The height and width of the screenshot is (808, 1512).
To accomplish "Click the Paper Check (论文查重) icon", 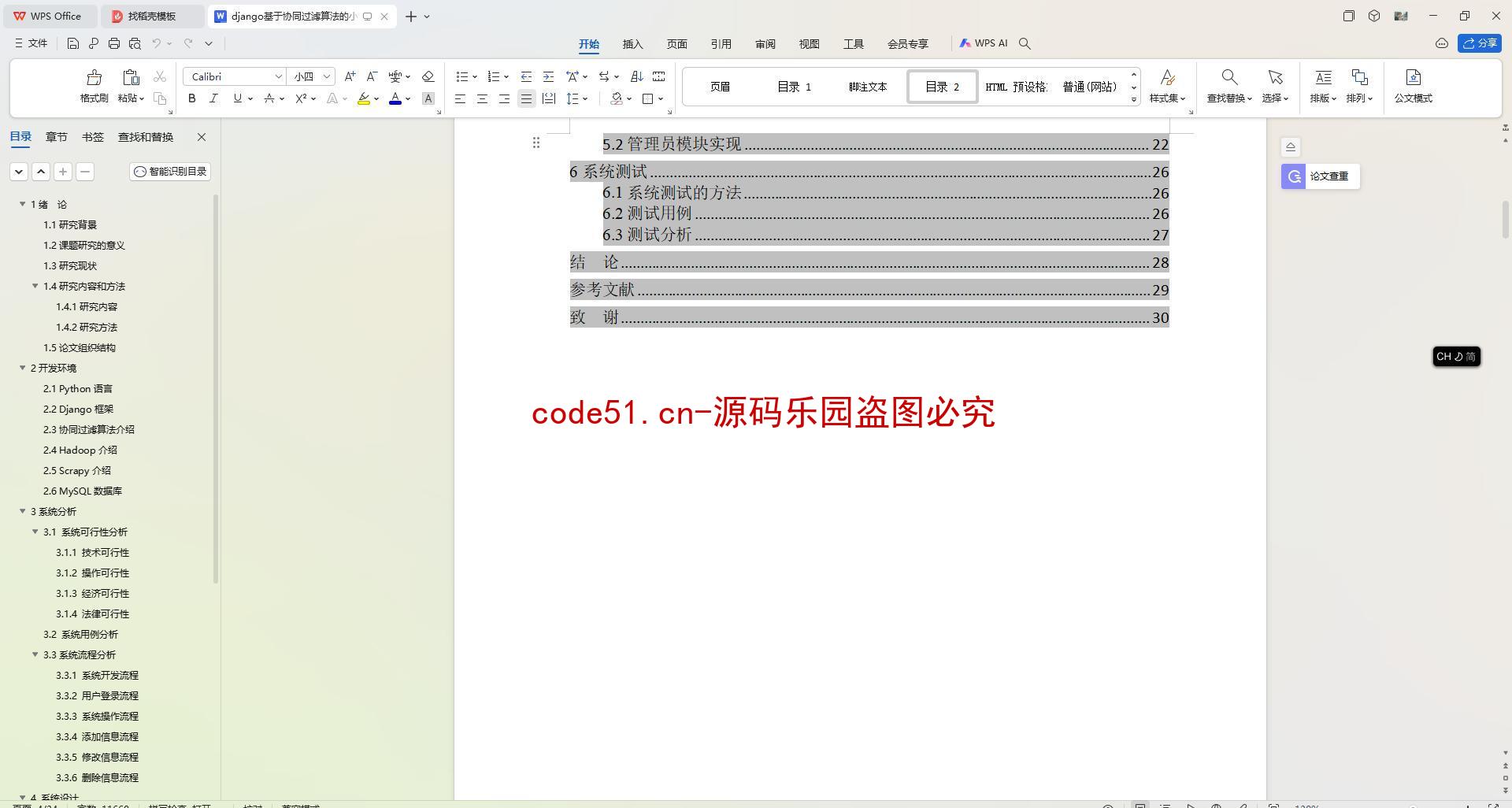I will [1293, 176].
